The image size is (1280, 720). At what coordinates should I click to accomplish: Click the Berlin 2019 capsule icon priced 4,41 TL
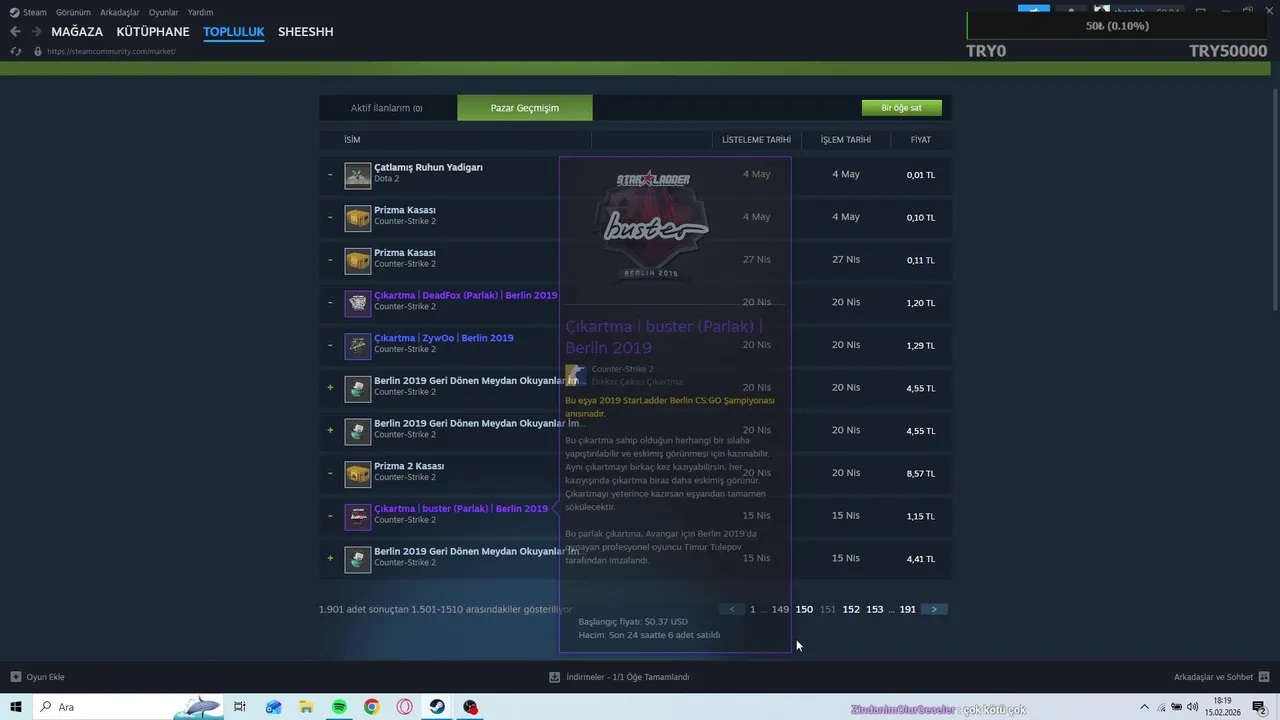(358, 559)
